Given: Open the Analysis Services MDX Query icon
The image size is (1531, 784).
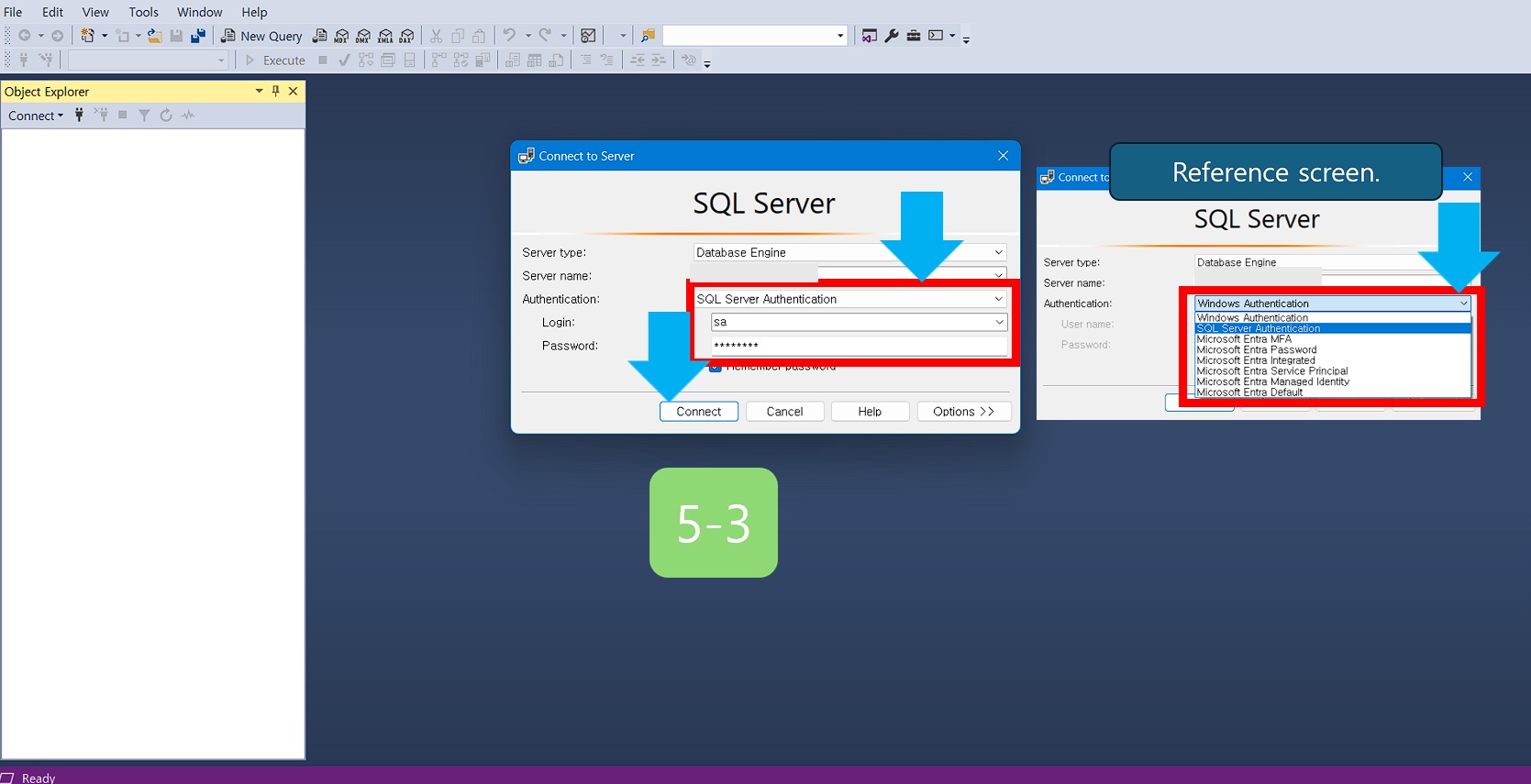Looking at the screenshot, I should tap(341, 36).
